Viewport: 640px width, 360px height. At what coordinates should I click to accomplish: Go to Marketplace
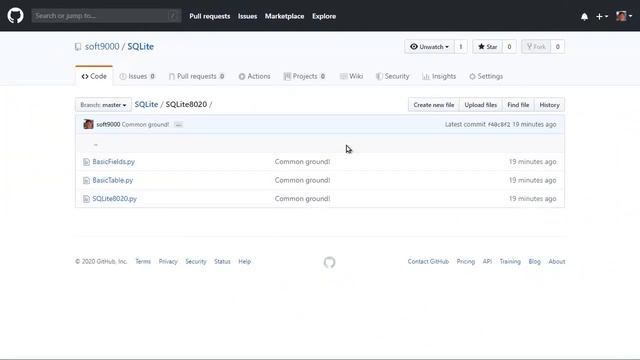click(x=284, y=16)
